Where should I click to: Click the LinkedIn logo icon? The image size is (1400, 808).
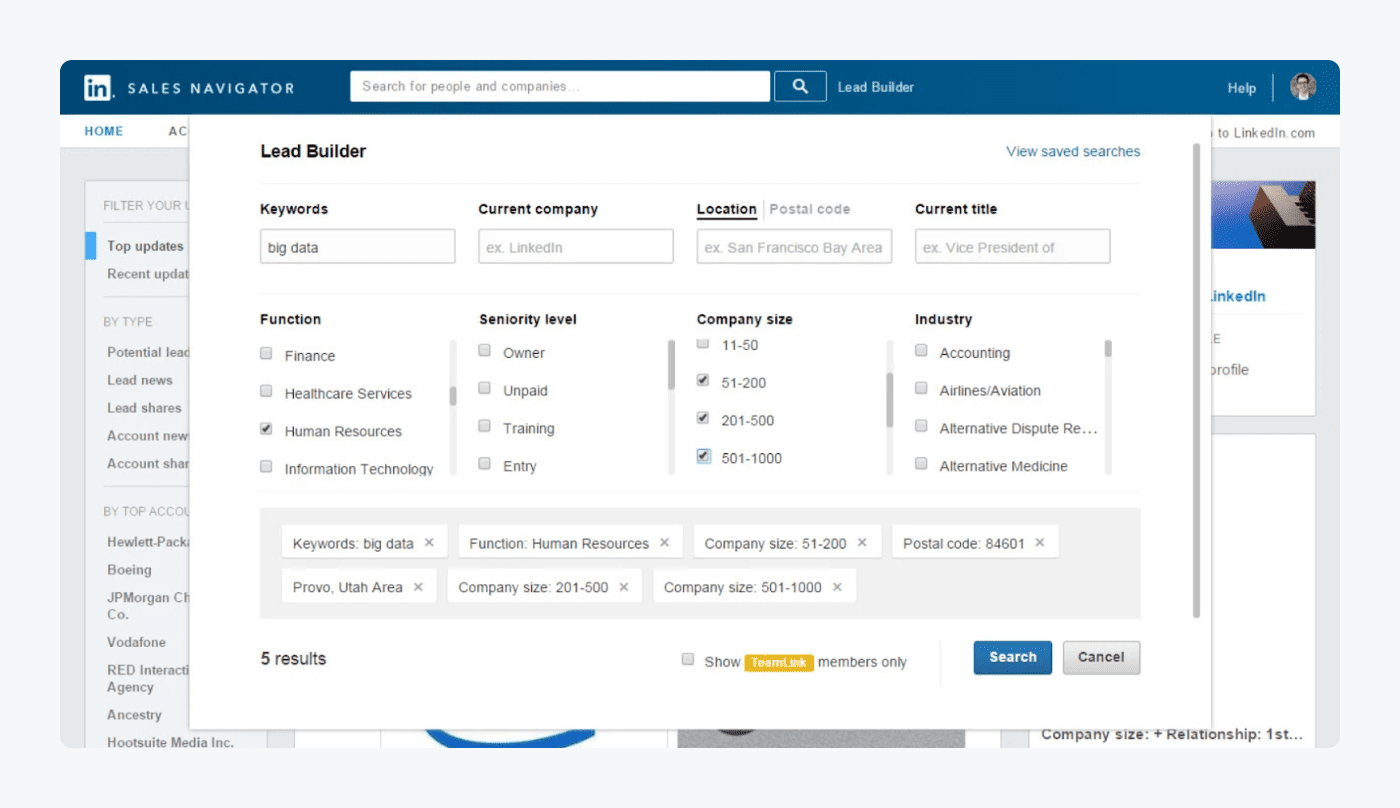[x=98, y=87]
